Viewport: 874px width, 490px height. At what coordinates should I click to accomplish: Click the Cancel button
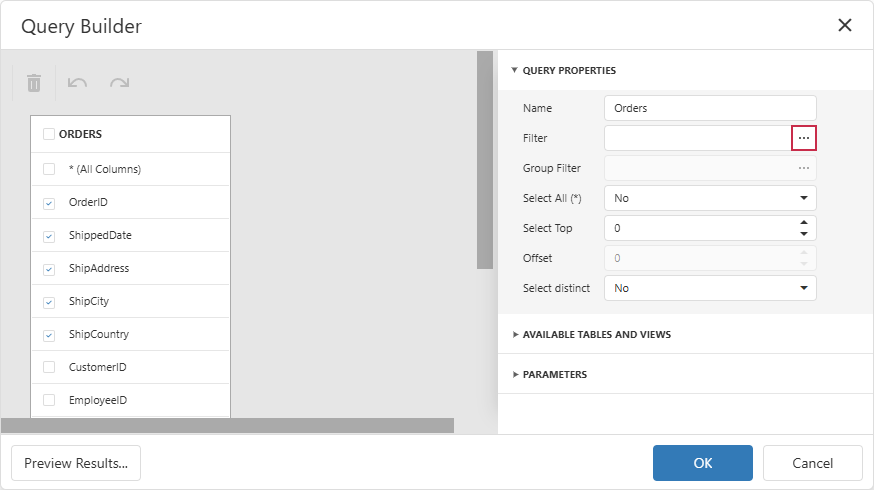812,463
